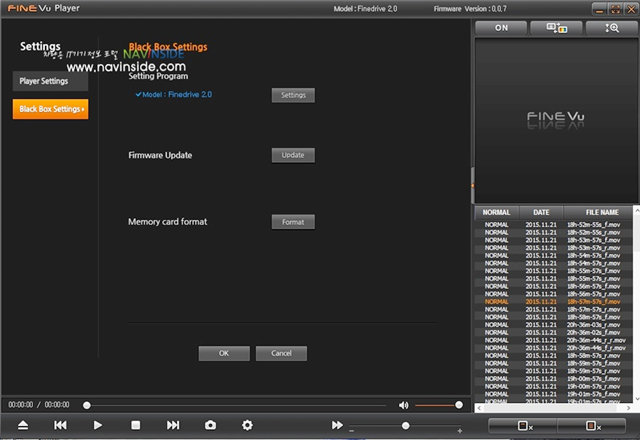Click the right film-delete icon at bottom right

[x=592, y=426]
